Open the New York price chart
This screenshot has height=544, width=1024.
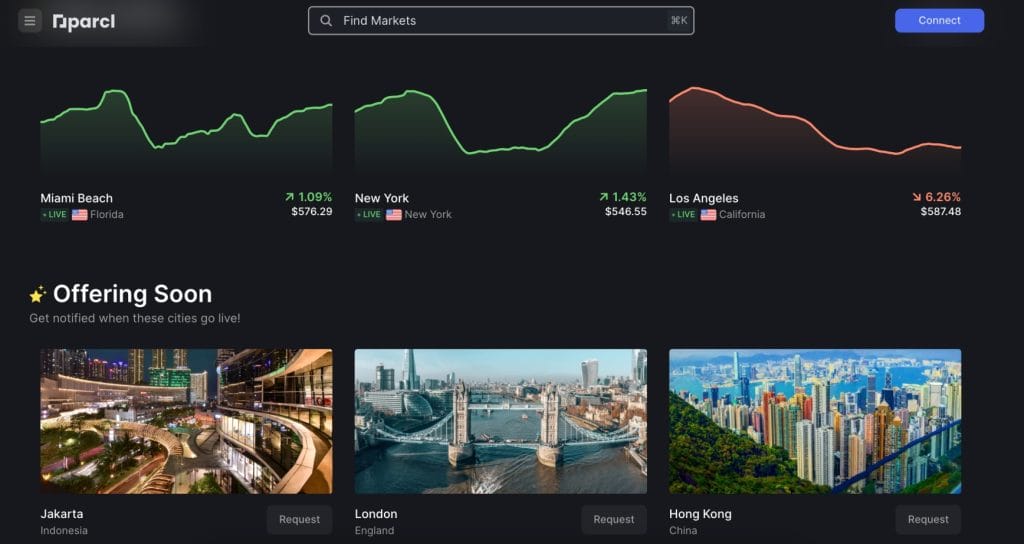(x=500, y=130)
